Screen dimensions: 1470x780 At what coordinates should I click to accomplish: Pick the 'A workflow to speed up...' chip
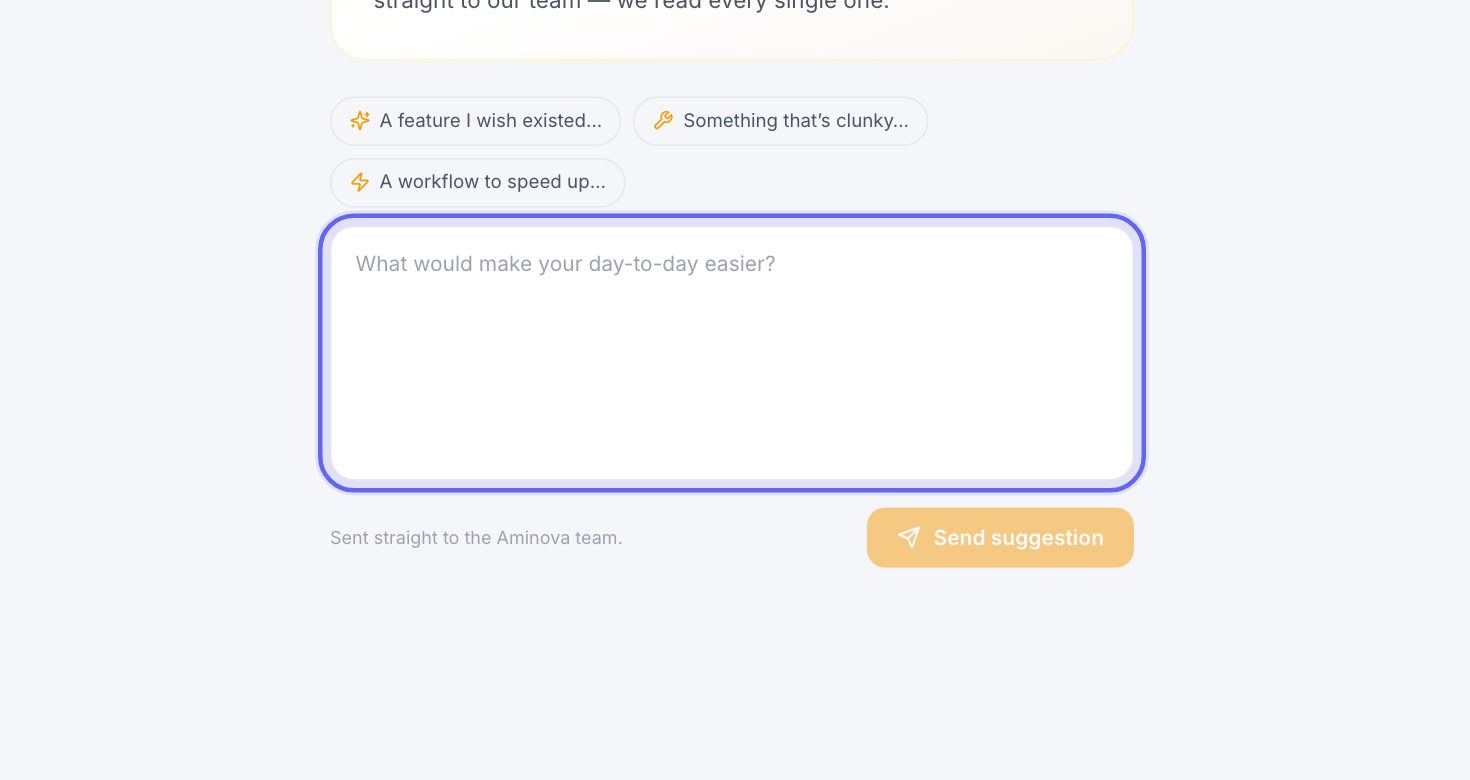coord(478,182)
